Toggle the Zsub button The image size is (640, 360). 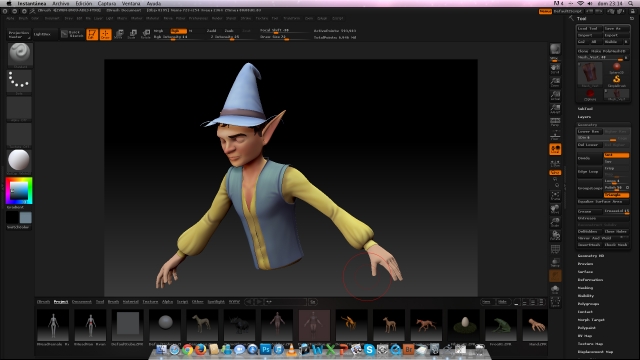click(229, 31)
